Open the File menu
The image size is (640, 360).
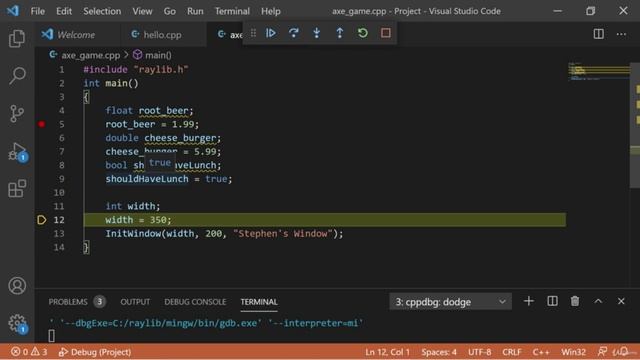(38, 11)
